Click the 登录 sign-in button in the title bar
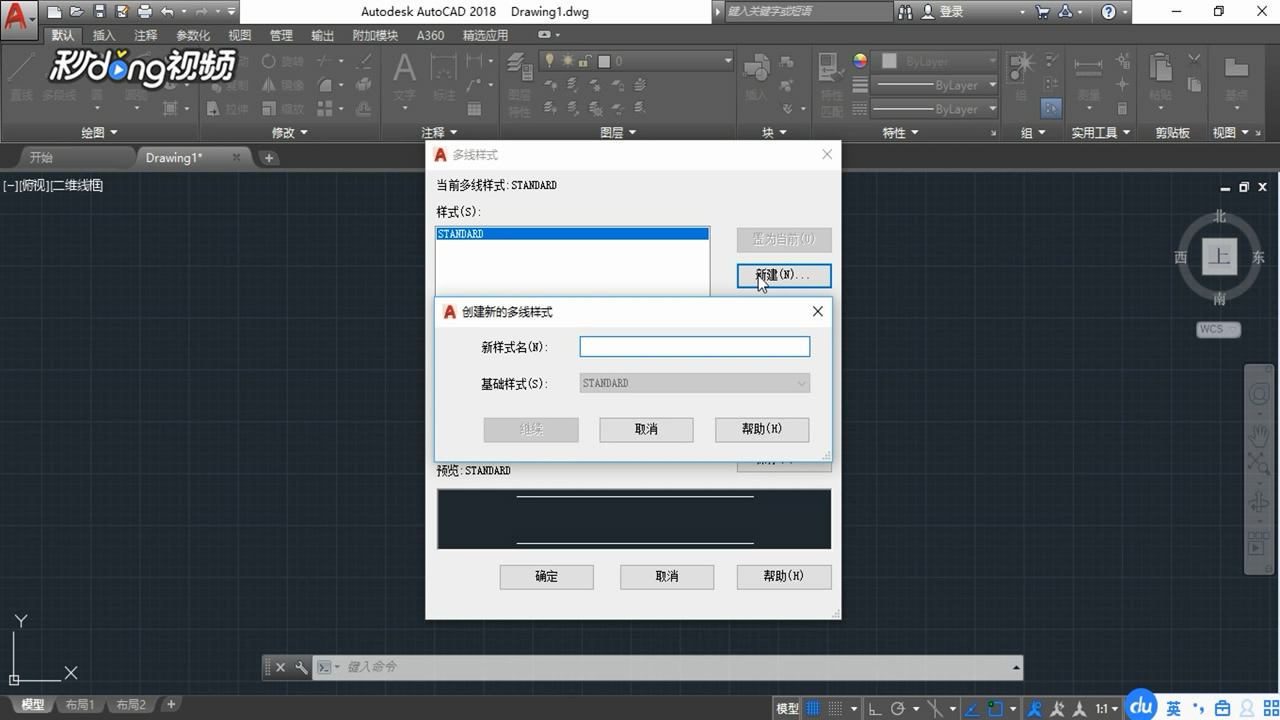The width and height of the screenshot is (1280, 720). (x=943, y=12)
